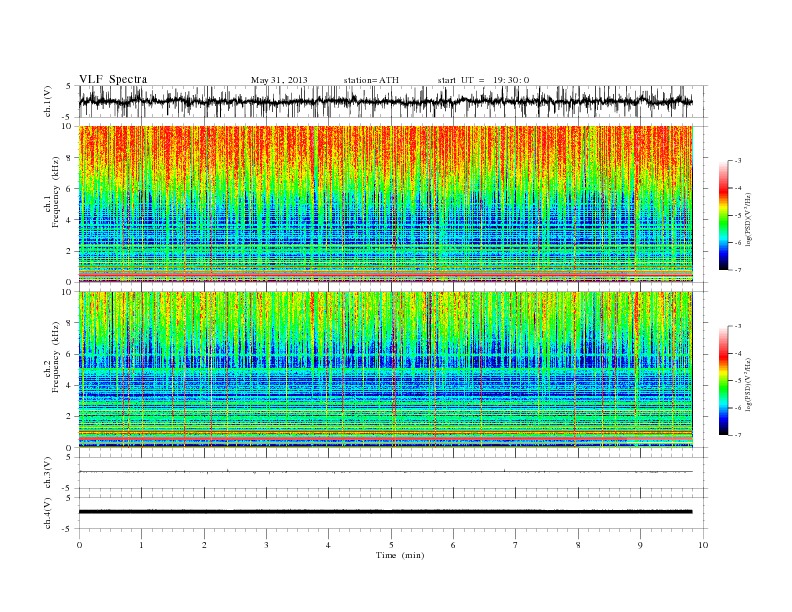Click time-axis tick label "6"

point(453,545)
